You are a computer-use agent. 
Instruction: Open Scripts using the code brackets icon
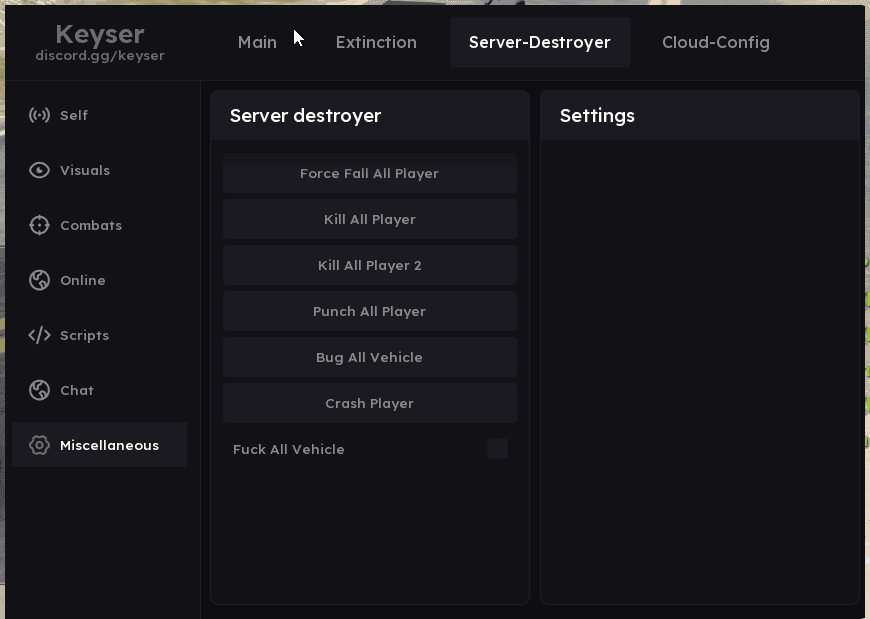coord(39,335)
